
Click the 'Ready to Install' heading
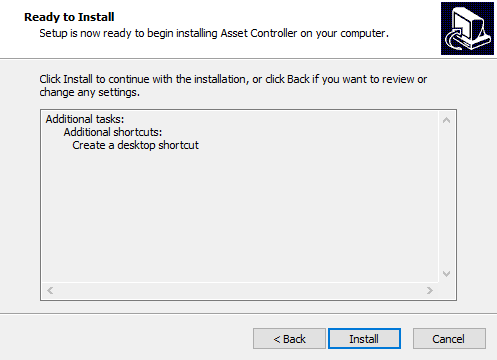pos(69,17)
